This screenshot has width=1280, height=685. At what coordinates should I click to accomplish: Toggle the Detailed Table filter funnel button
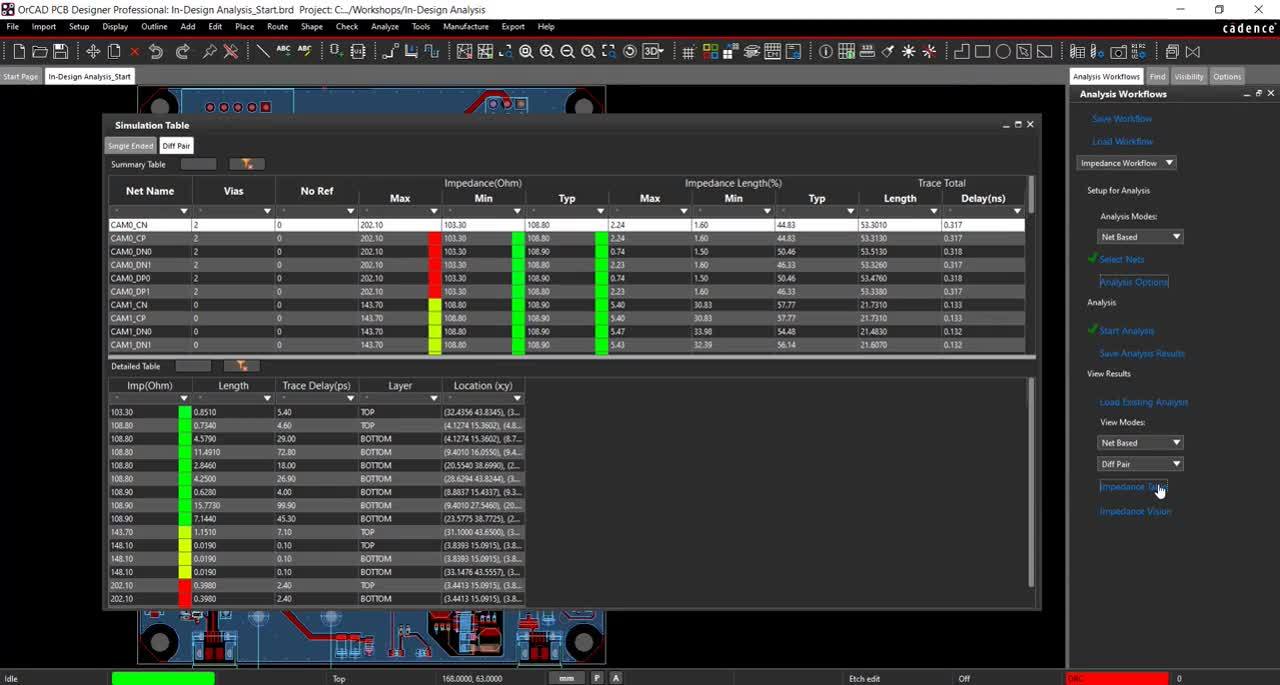[241, 366]
